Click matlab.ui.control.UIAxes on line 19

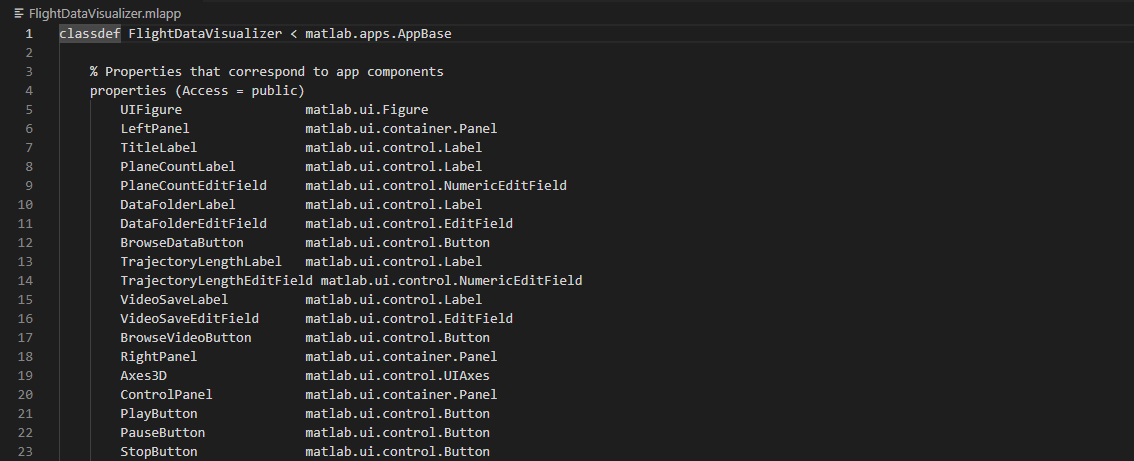tap(397, 376)
